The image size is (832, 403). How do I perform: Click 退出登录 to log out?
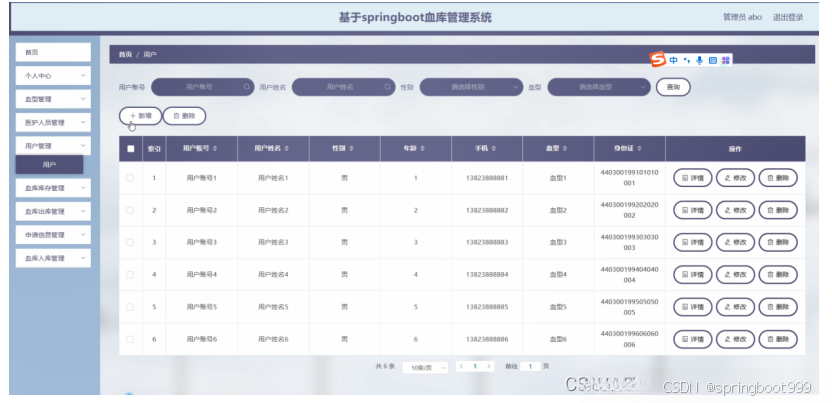coord(788,17)
